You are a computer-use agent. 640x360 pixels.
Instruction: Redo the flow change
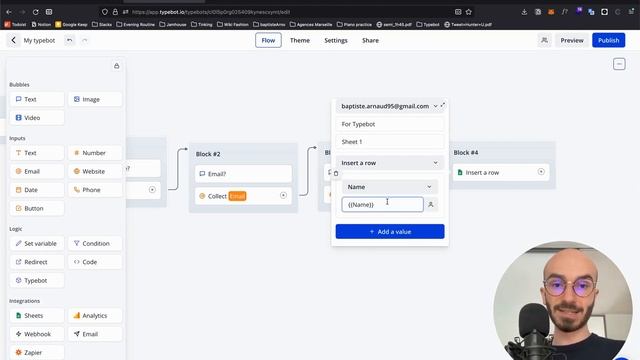[84, 40]
